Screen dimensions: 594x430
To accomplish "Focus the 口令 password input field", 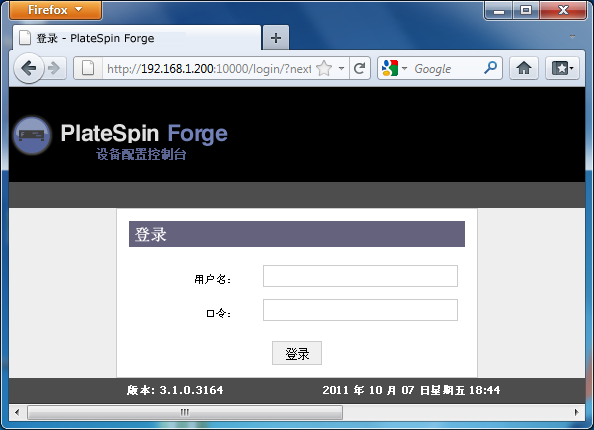I will [360, 310].
